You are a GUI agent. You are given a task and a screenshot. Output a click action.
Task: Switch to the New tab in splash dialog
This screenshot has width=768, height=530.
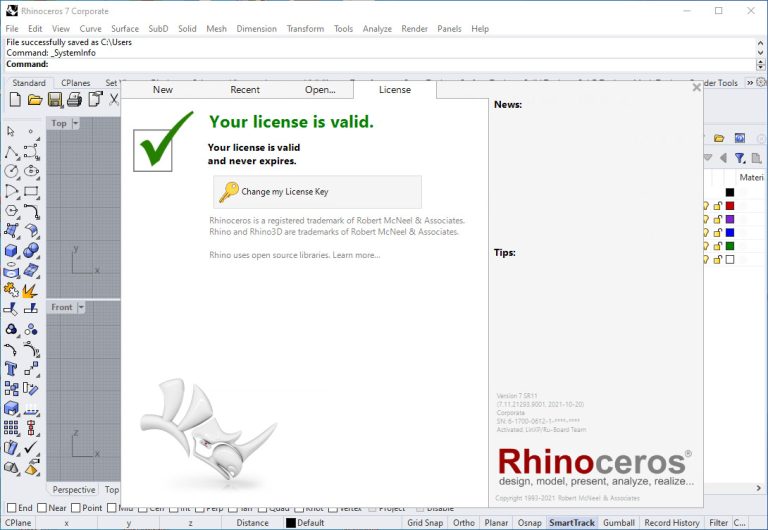[x=163, y=90]
